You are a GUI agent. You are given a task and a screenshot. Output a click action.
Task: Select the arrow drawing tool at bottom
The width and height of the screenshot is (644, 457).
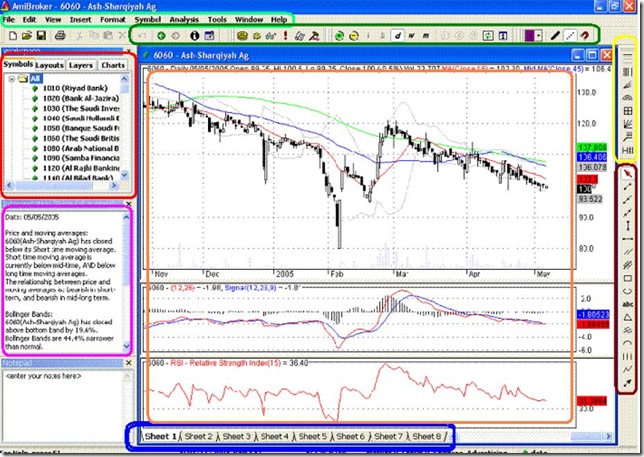coord(627,383)
